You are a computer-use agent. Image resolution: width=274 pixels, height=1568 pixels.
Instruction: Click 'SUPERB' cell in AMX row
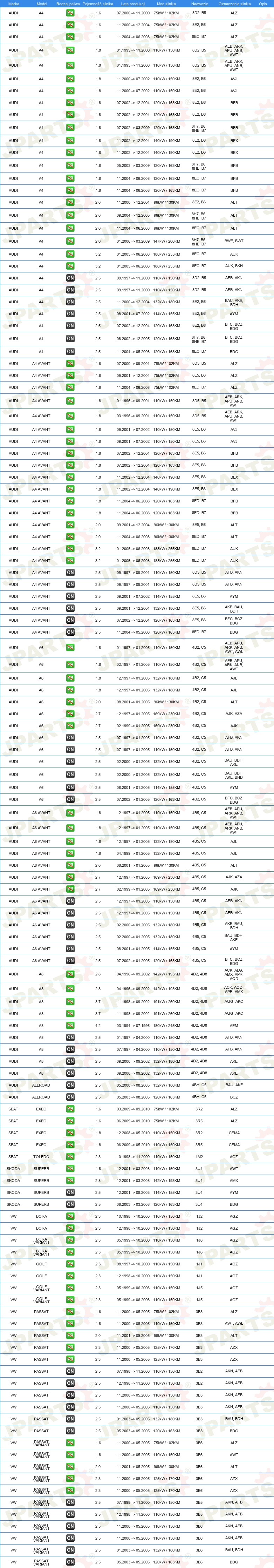(x=41, y=1181)
